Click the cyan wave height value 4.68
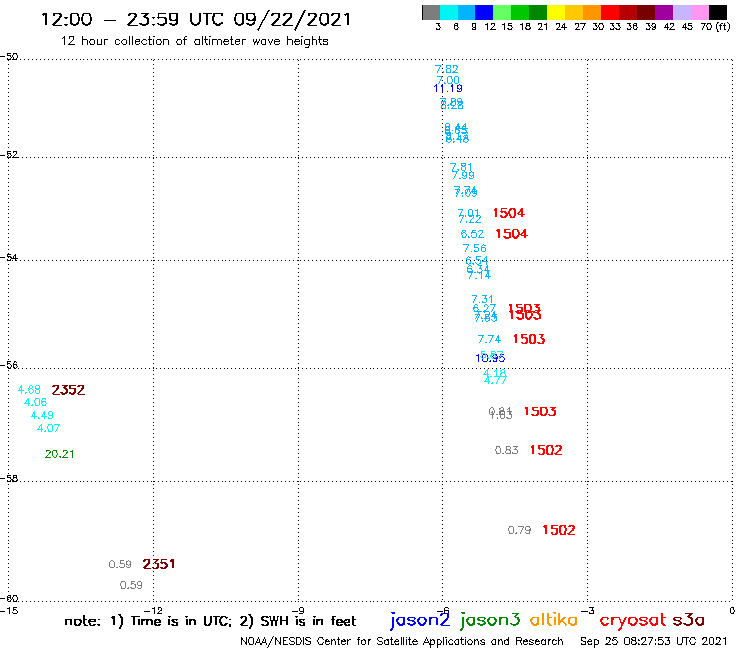Screen dimensions: 740x650 pos(29,390)
